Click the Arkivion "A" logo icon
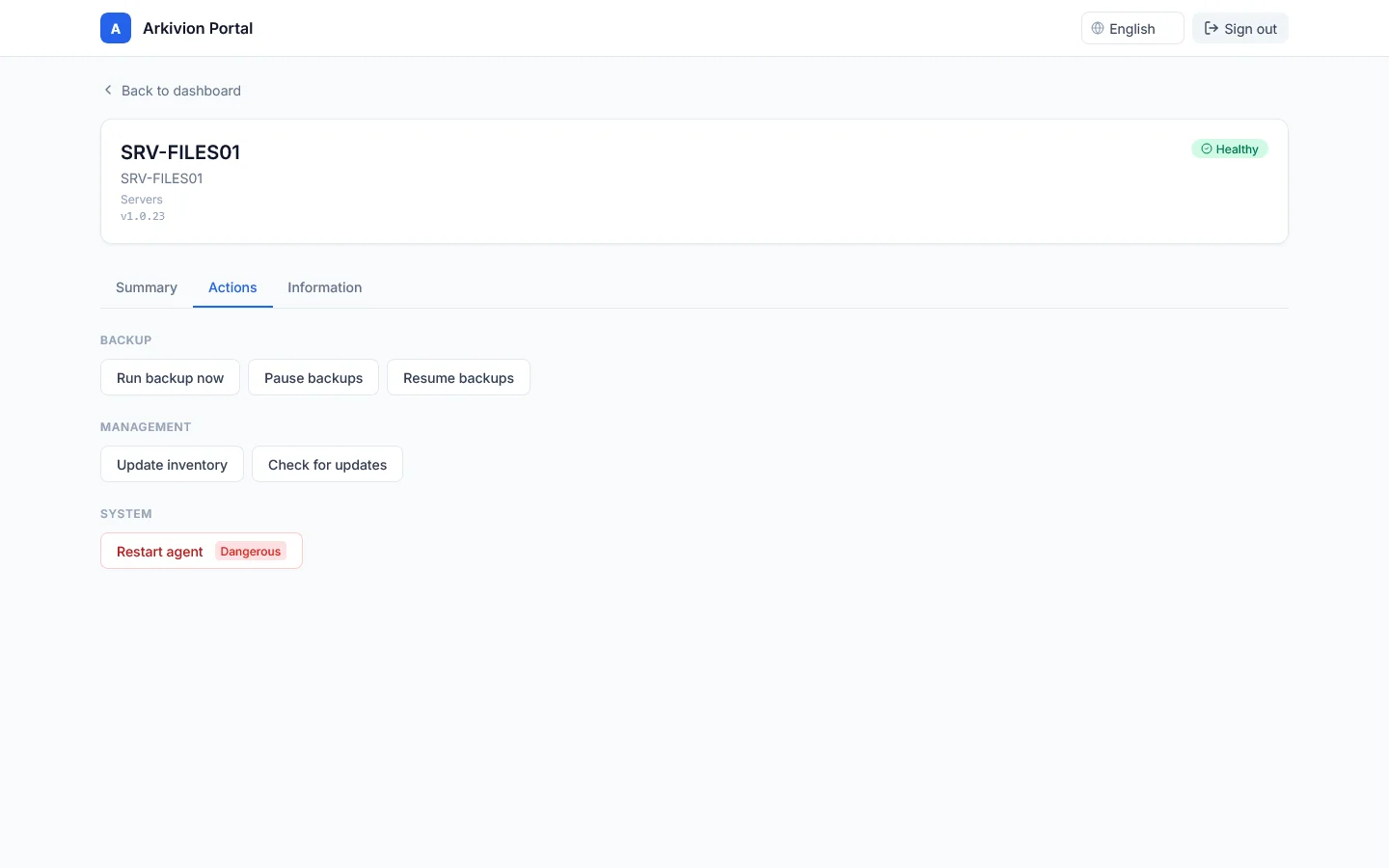The width and height of the screenshot is (1389, 868). tap(116, 28)
